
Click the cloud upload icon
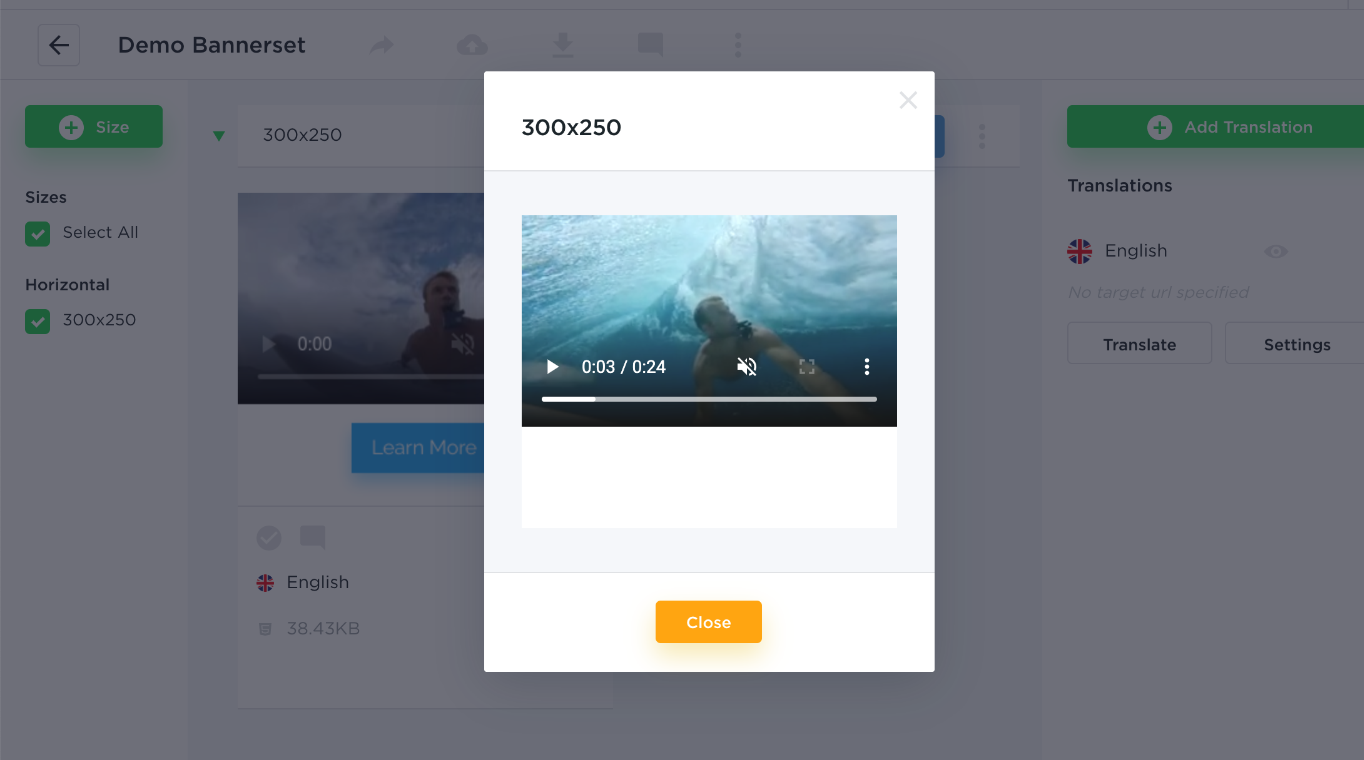pos(472,45)
